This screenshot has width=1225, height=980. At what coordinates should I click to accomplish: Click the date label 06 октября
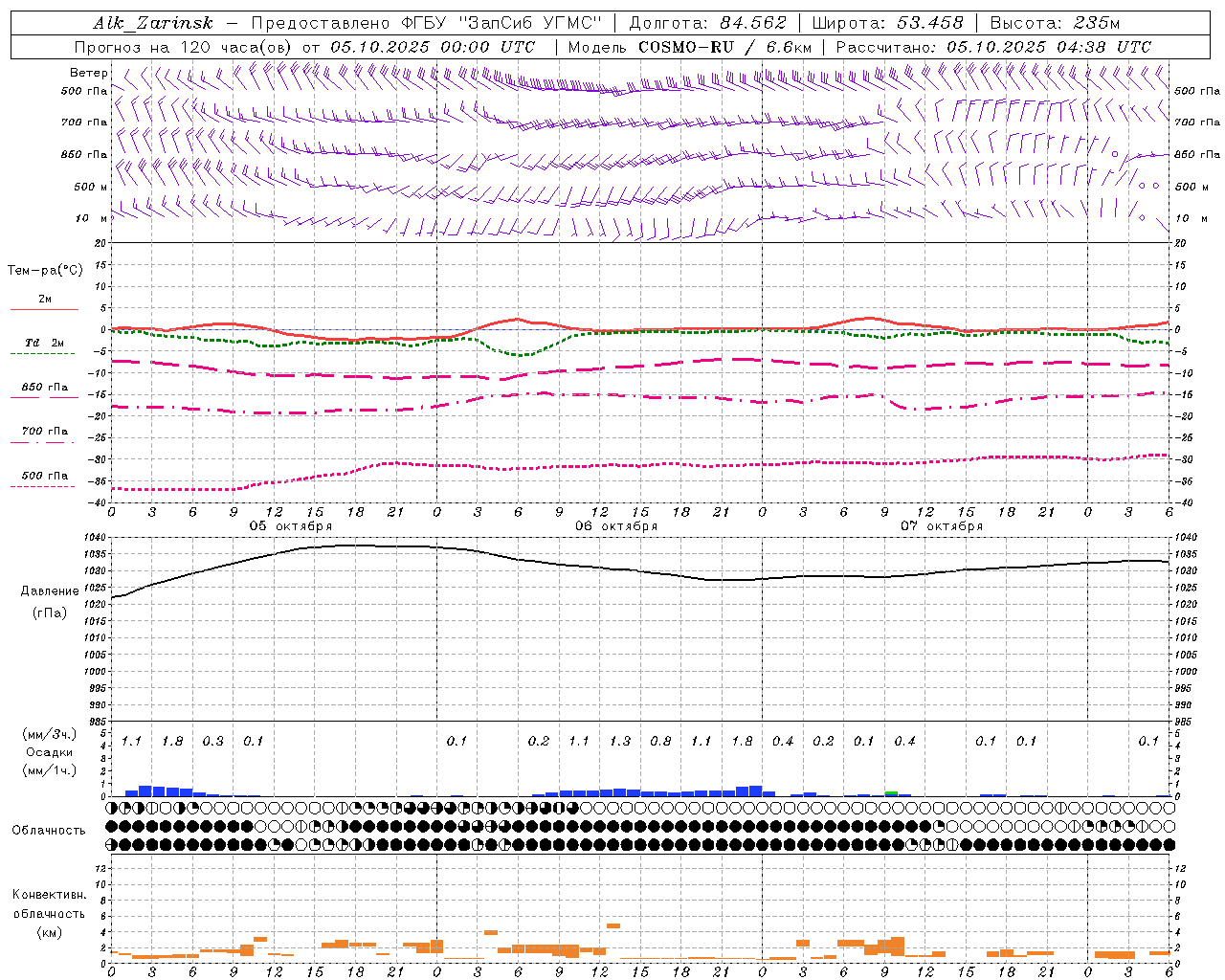pyautogui.click(x=616, y=526)
